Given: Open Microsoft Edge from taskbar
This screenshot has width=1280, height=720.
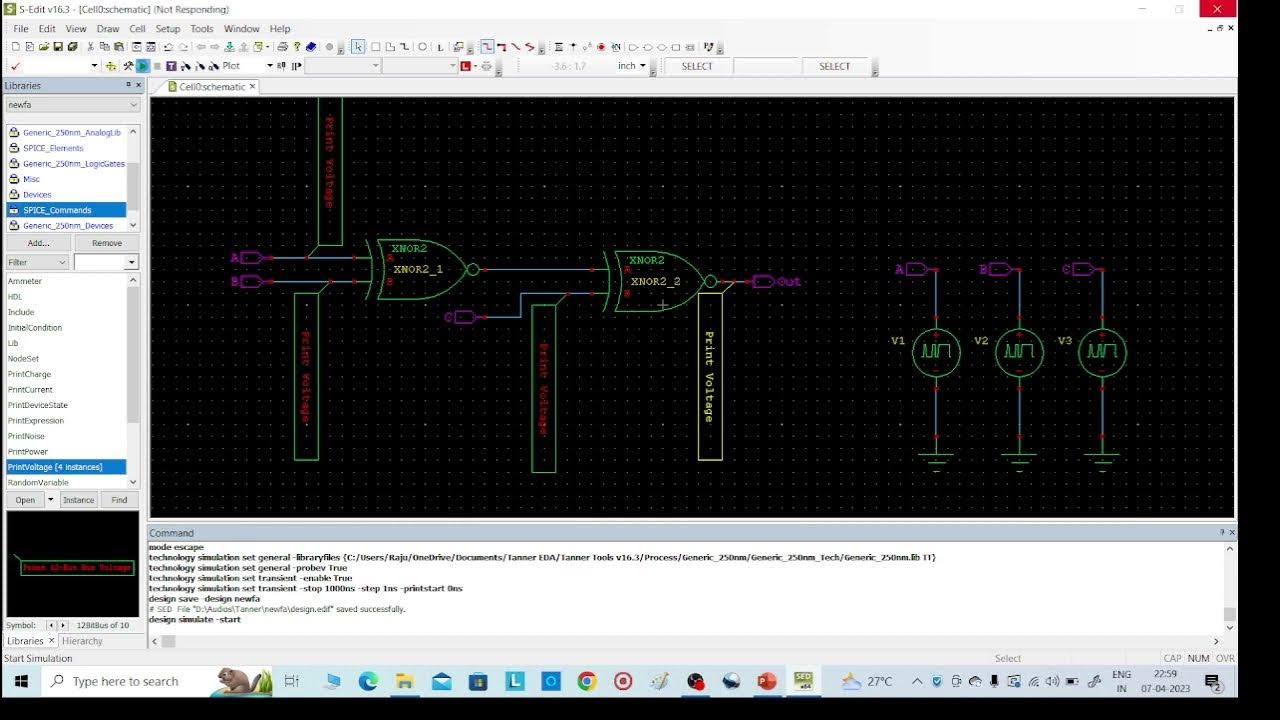Looking at the screenshot, I should pyautogui.click(x=368, y=681).
